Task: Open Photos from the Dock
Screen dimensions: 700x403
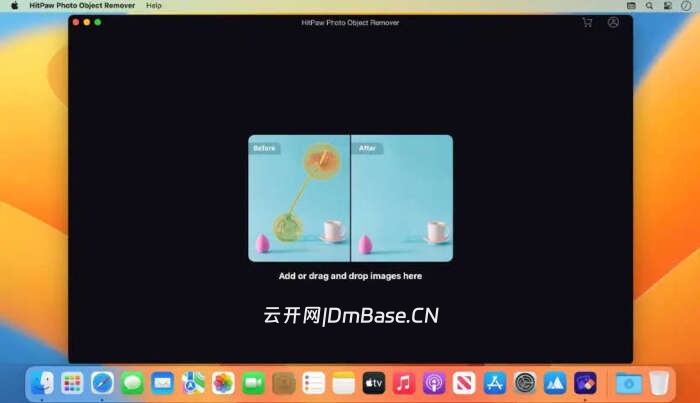Action: pyautogui.click(x=223, y=383)
